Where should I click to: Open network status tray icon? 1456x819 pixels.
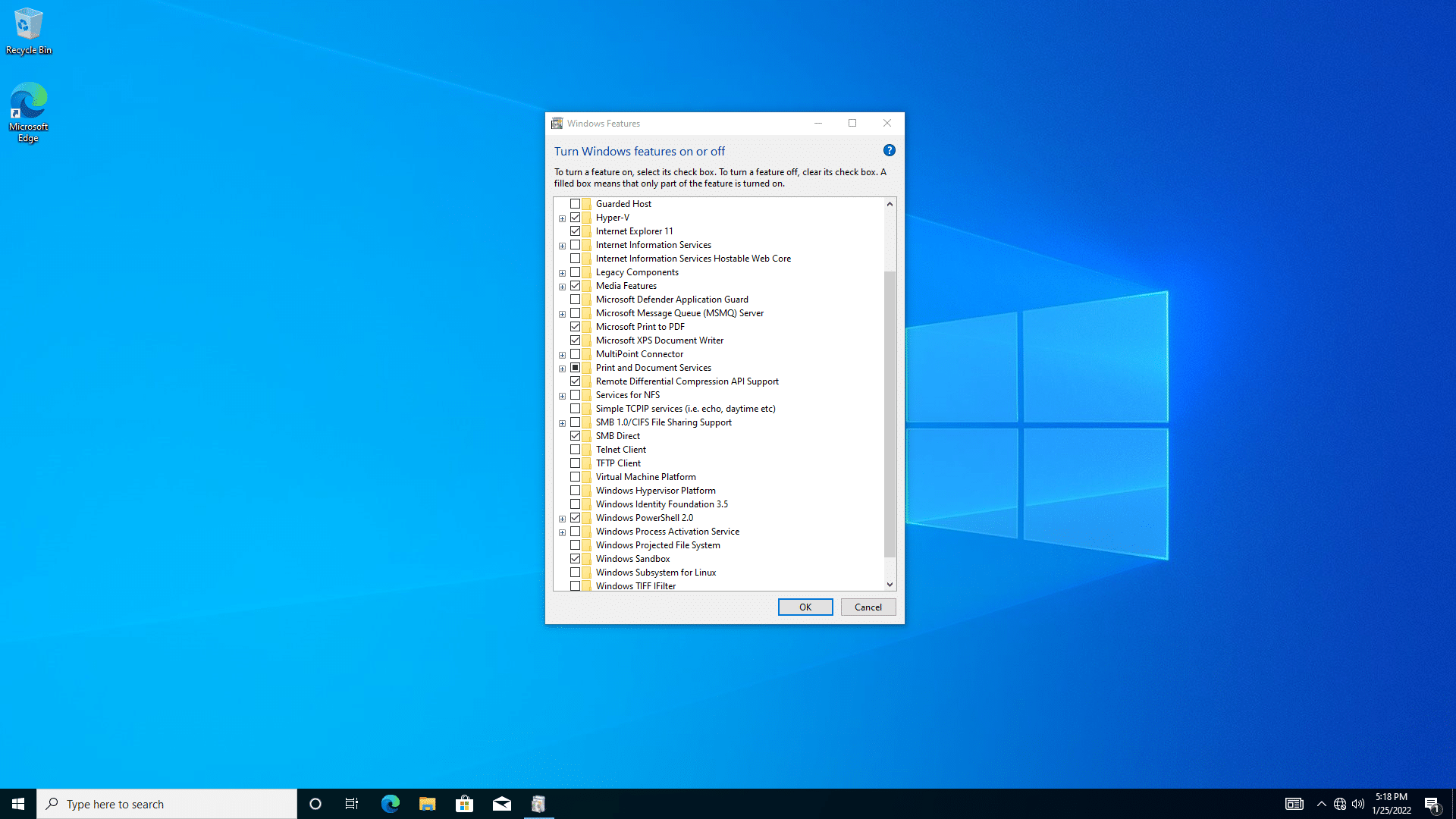pos(1340,804)
